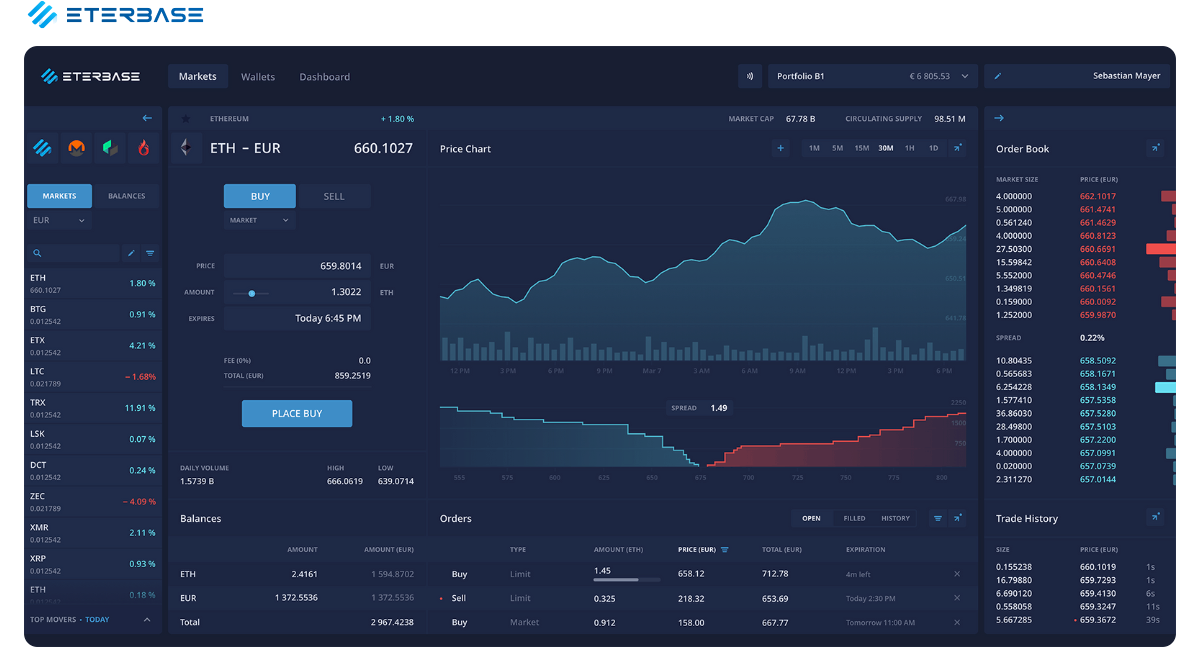Show the Balances list in the sidebar
This screenshot has width=1201, height=664.
(x=126, y=196)
